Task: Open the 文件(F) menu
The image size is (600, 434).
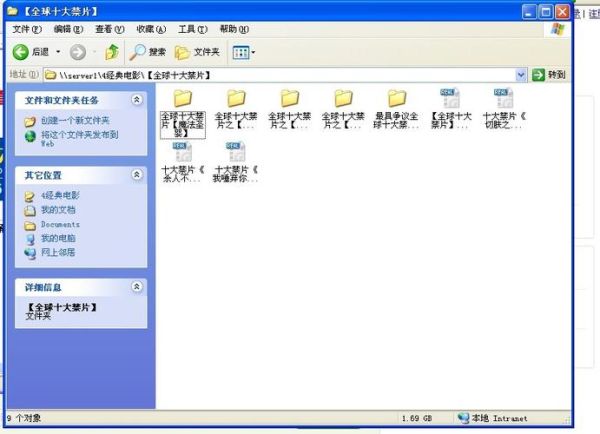Action: point(27,30)
